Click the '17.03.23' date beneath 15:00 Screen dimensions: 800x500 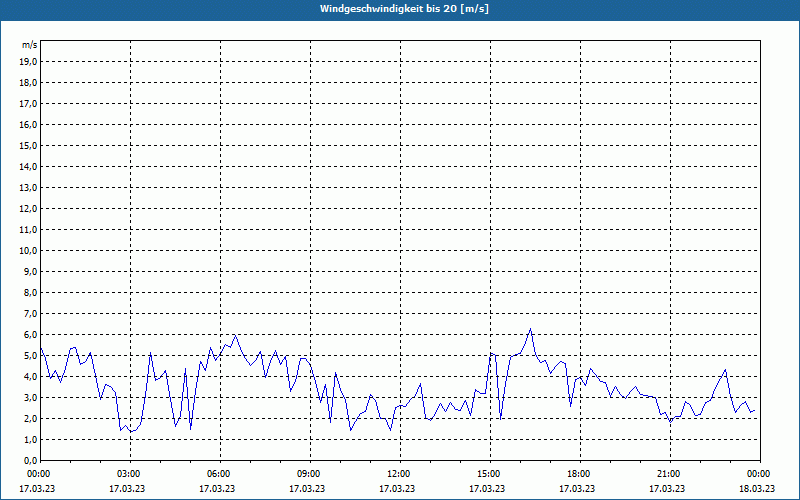pos(487,488)
